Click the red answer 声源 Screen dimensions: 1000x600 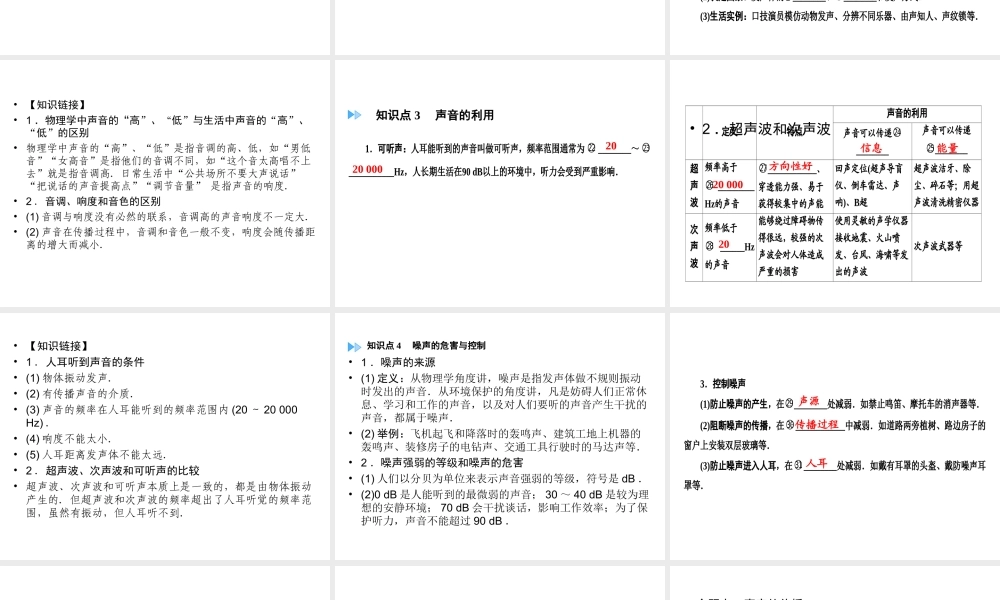809,401
